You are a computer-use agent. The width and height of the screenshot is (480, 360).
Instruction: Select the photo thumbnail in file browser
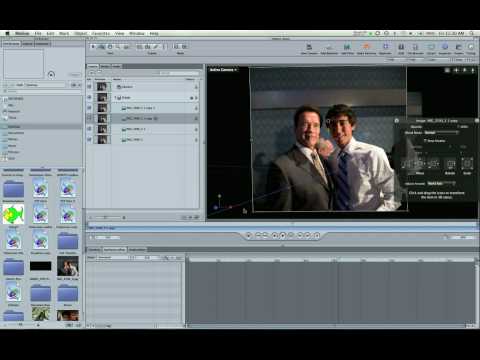[68, 266]
